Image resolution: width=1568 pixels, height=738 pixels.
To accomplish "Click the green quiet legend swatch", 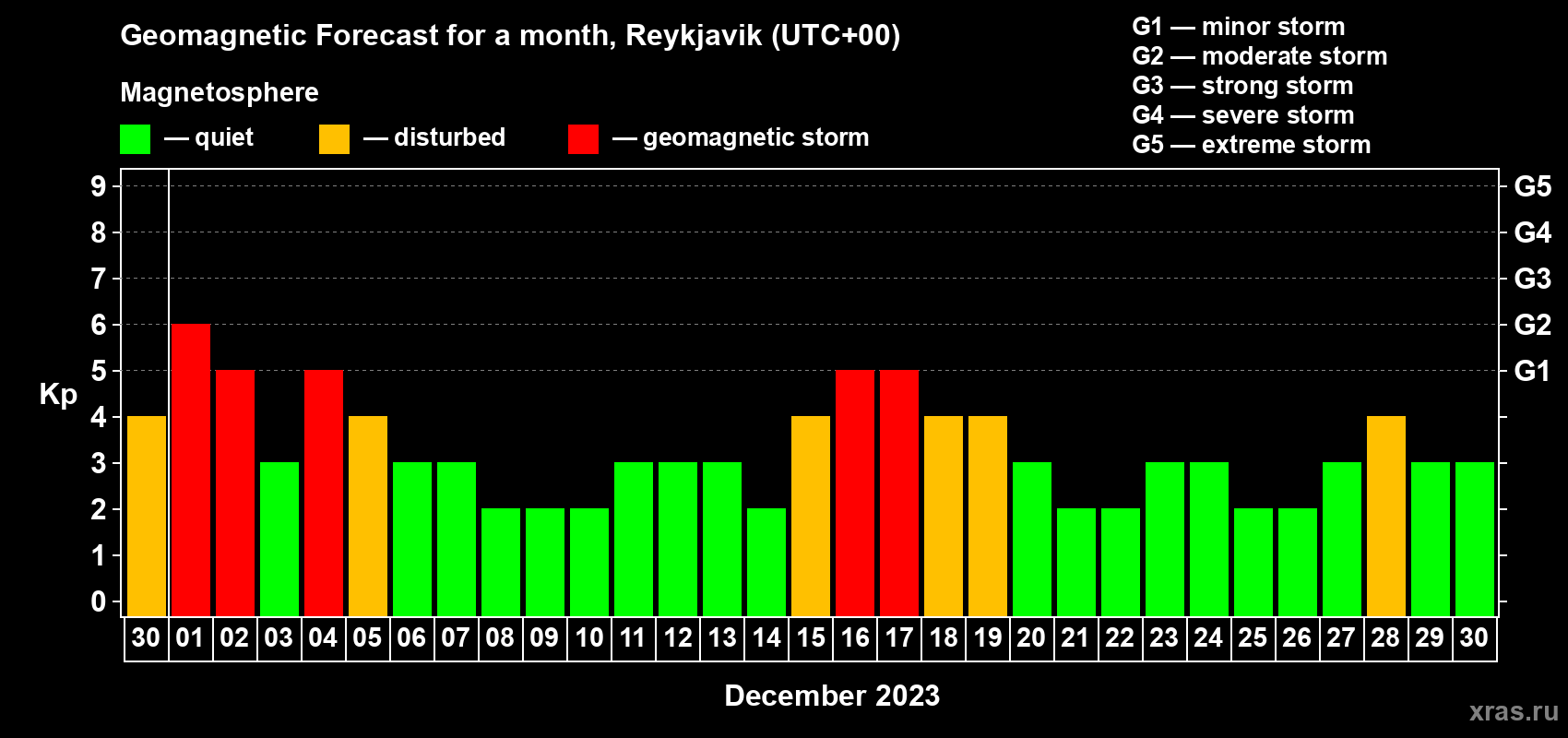I will 136,139.
